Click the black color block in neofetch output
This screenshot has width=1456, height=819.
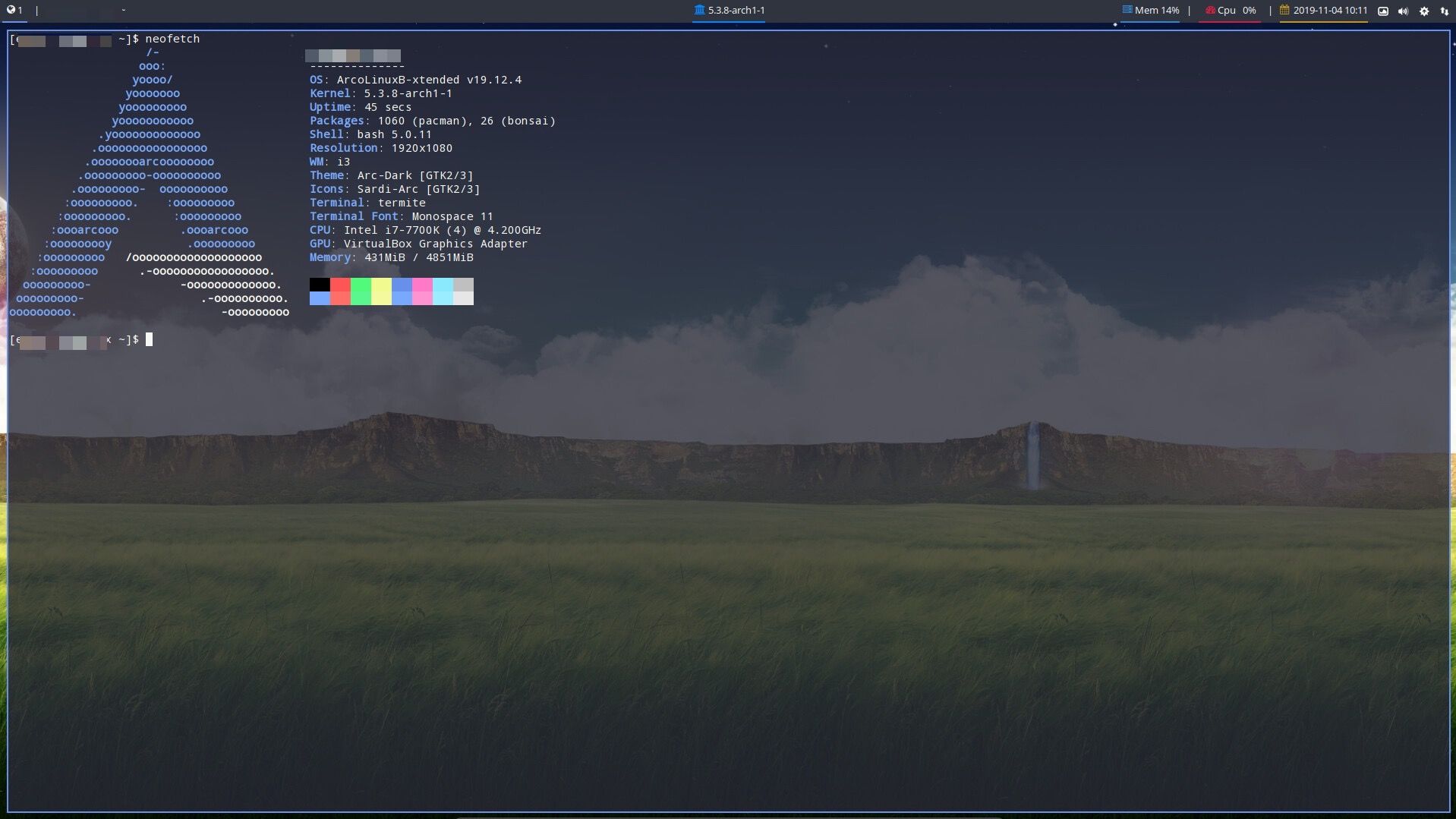[x=320, y=285]
